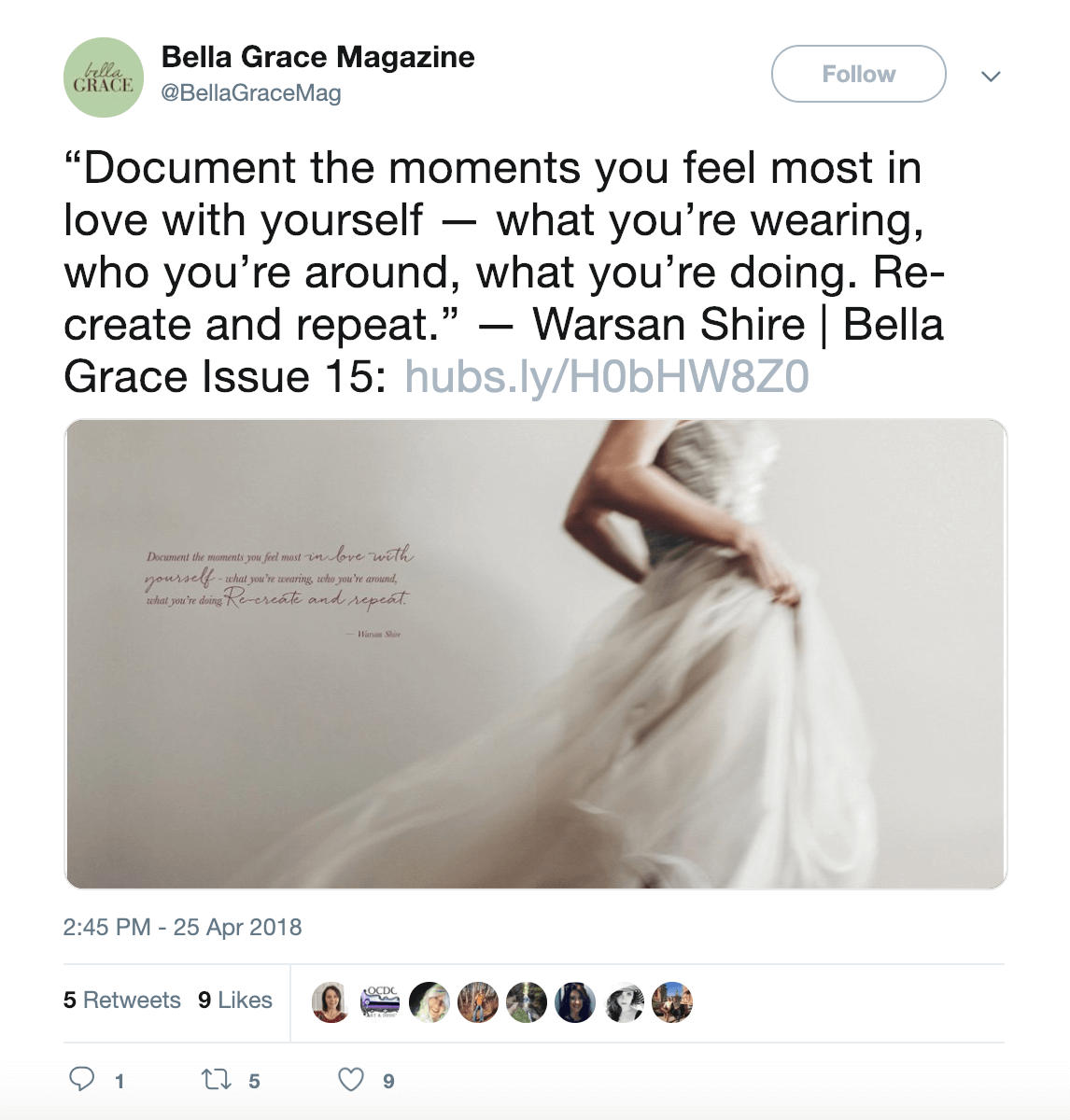
Task: Click the @BellaGraceMag handle
Action: click(250, 93)
